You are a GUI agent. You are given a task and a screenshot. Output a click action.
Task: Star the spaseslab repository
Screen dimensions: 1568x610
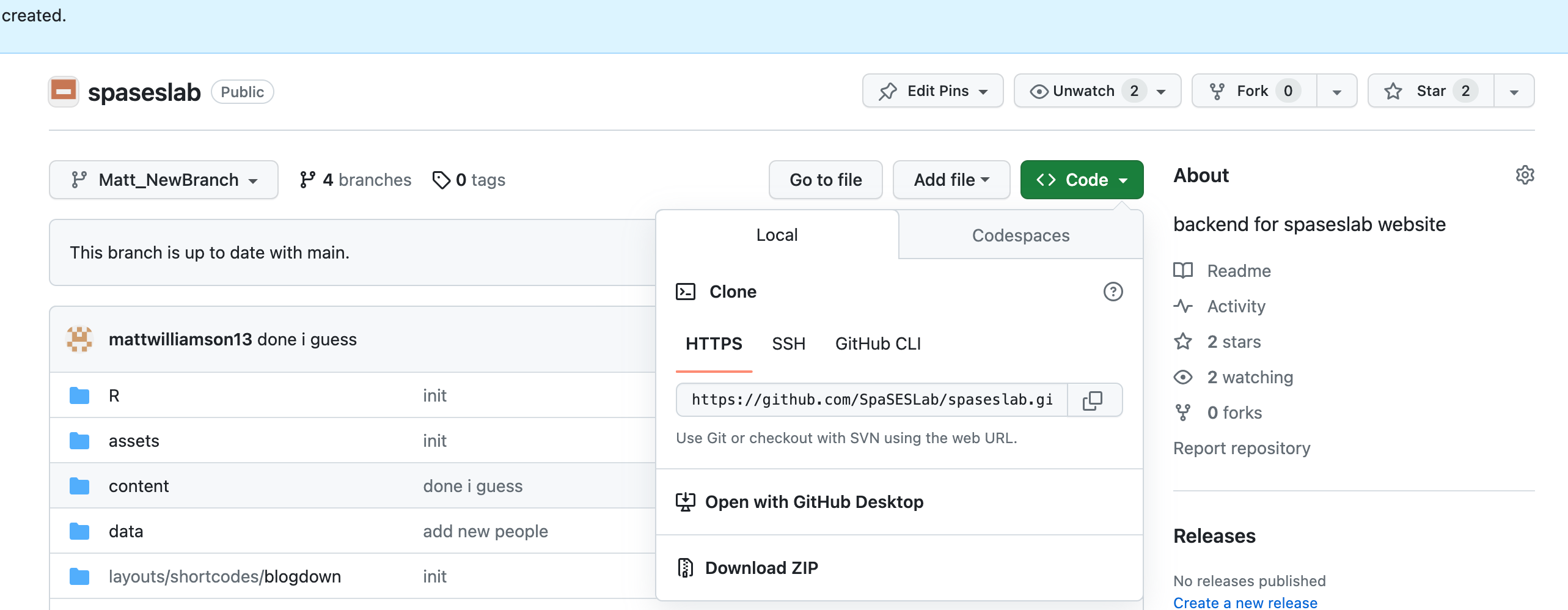1431,91
